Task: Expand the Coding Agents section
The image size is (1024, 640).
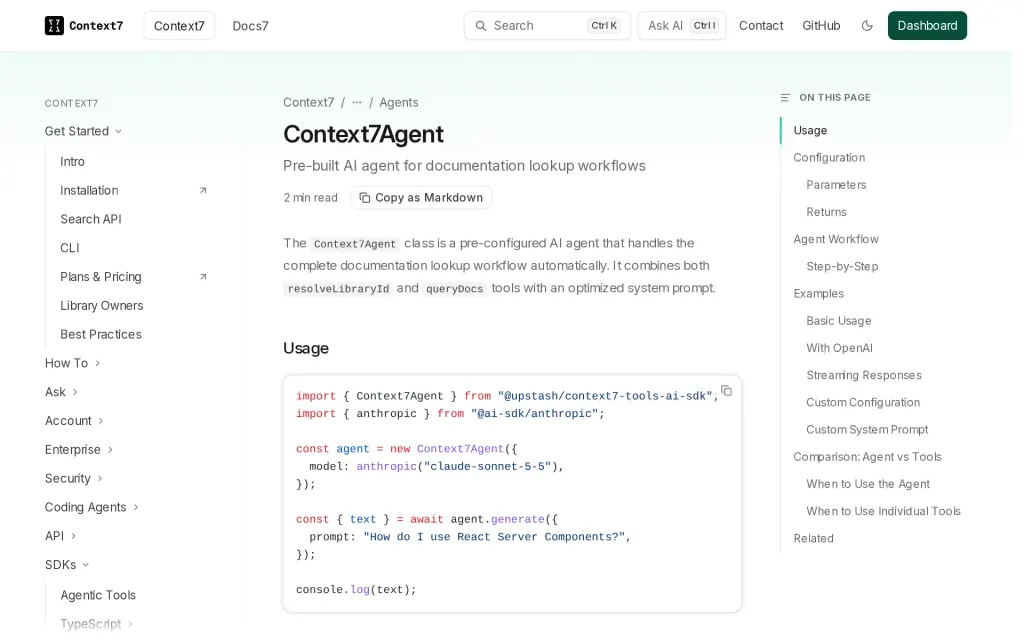Action: pyautogui.click(x=92, y=507)
